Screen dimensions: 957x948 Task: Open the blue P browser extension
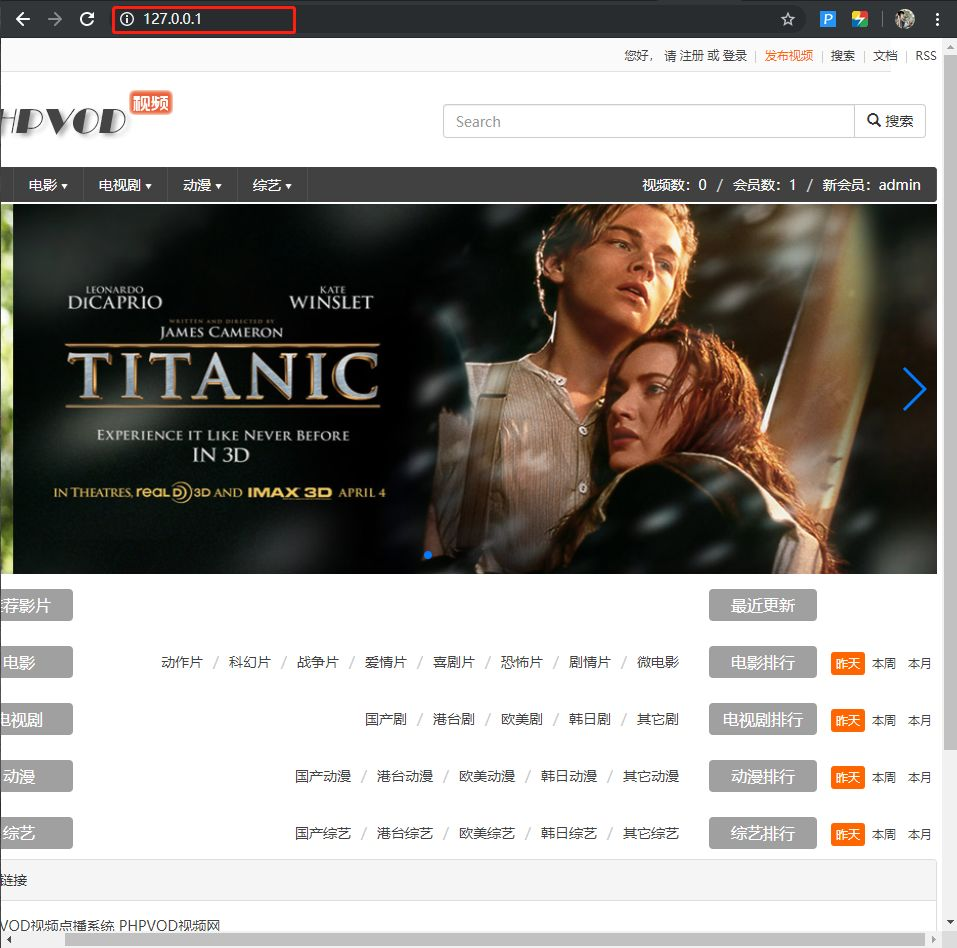[828, 19]
